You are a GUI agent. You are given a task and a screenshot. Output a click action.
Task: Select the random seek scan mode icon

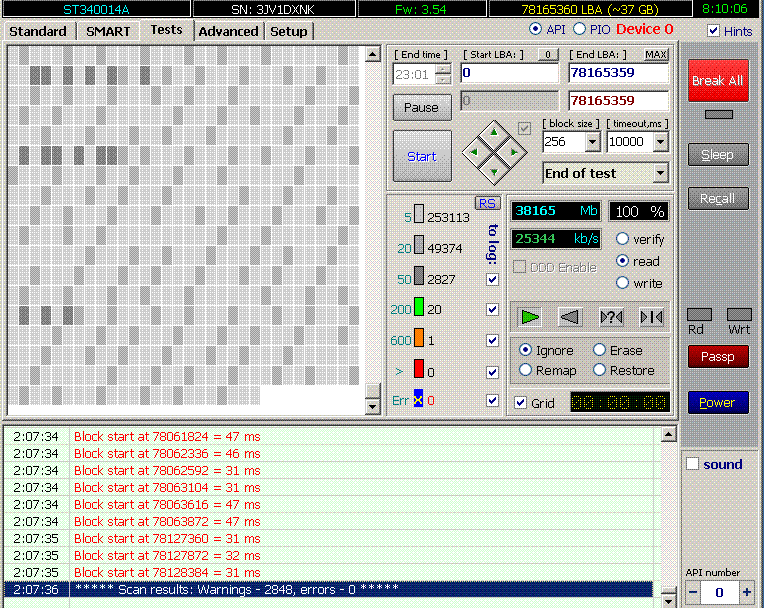(611, 317)
